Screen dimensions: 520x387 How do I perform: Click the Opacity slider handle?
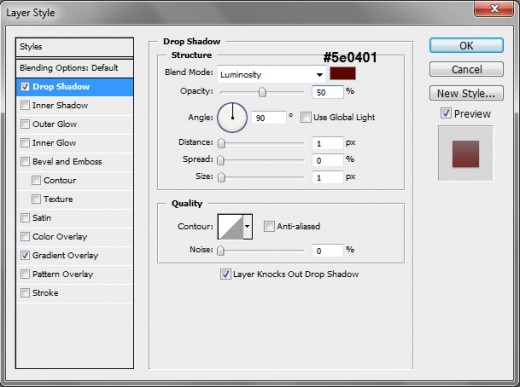(262, 92)
